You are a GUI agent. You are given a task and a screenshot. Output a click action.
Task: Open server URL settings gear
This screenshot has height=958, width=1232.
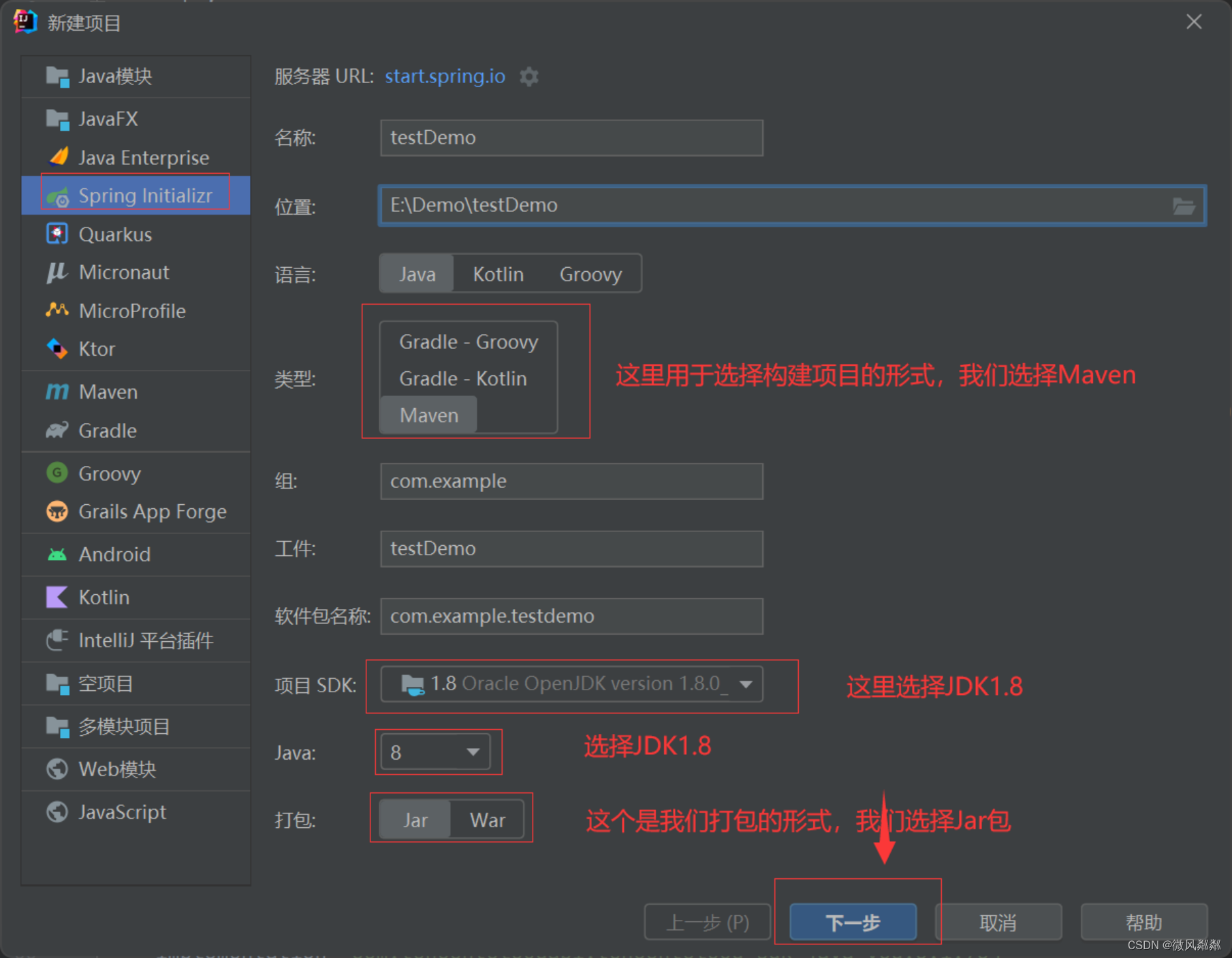(529, 77)
